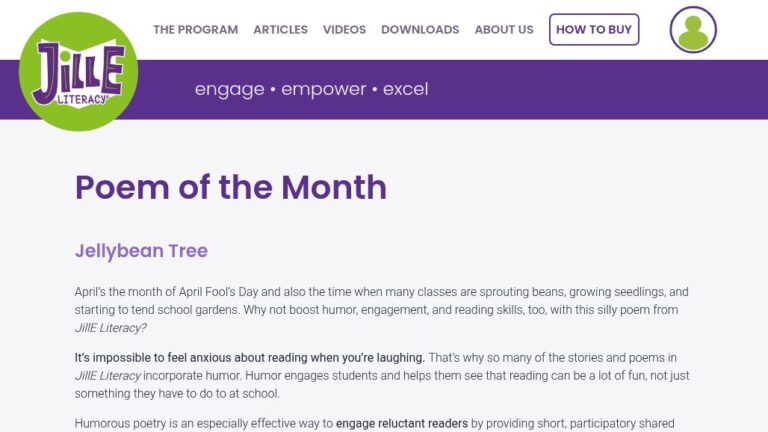
Task: Click the italic JillE Literacy? text
Action: point(111,328)
